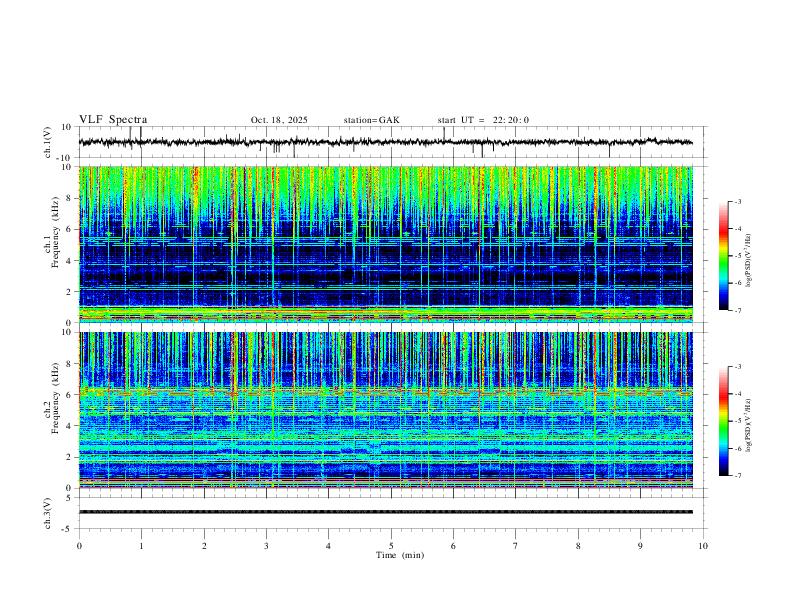Click the time axis tick label '10'
The image size is (792, 612).
(x=703, y=546)
